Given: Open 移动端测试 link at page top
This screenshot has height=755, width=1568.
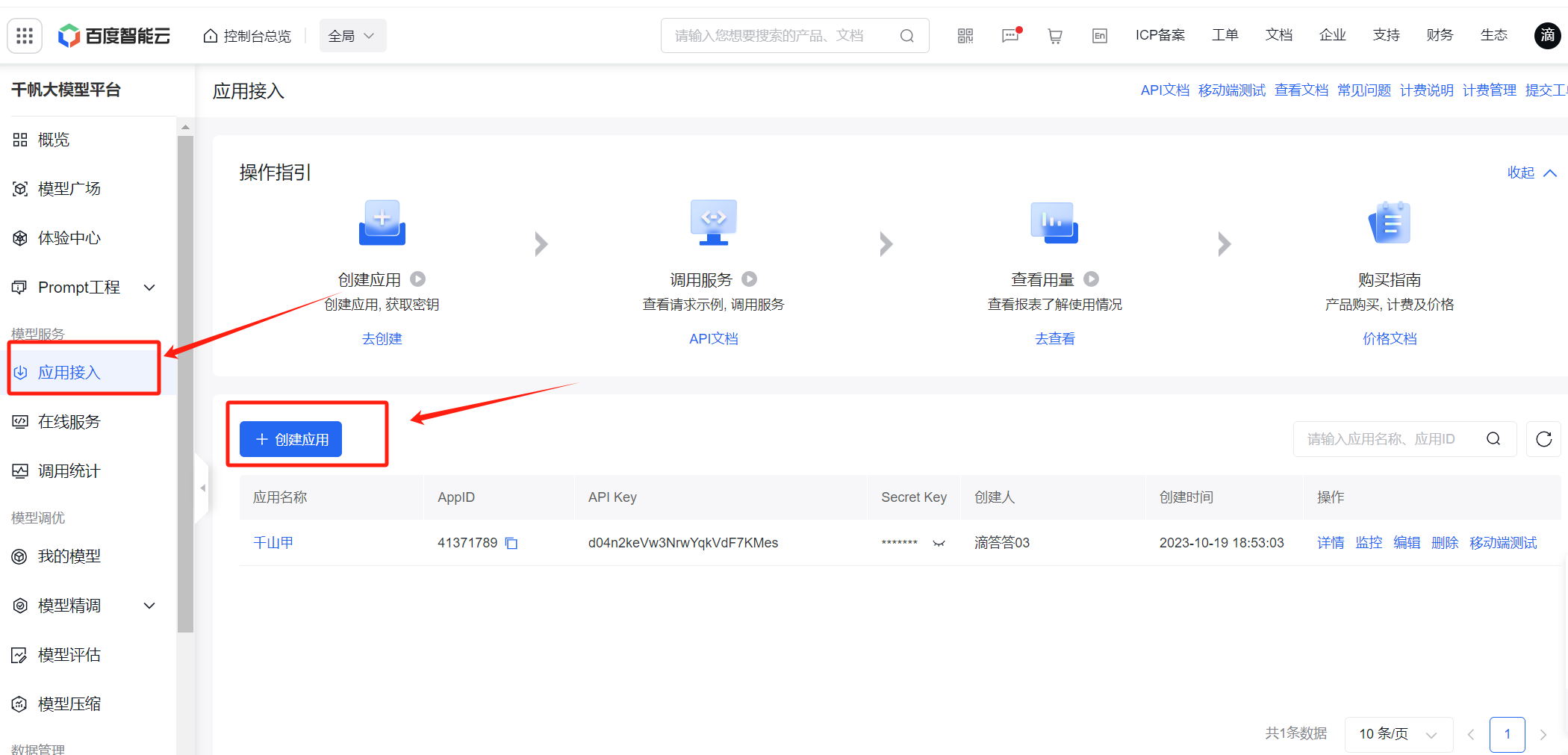Looking at the screenshot, I should pyautogui.click(x=1232, y=90).
